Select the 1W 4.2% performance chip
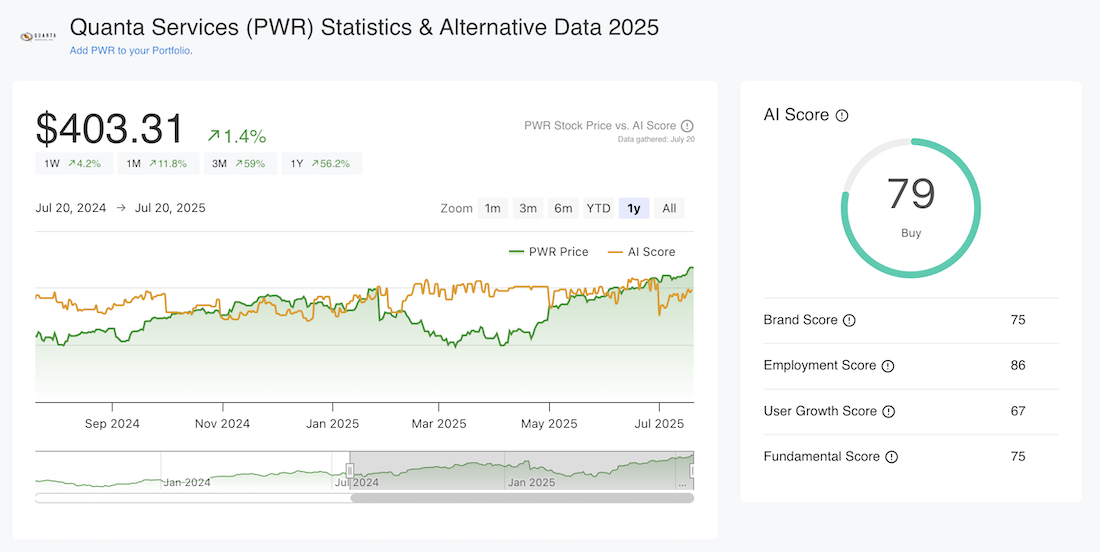 (x=73, y=163)
